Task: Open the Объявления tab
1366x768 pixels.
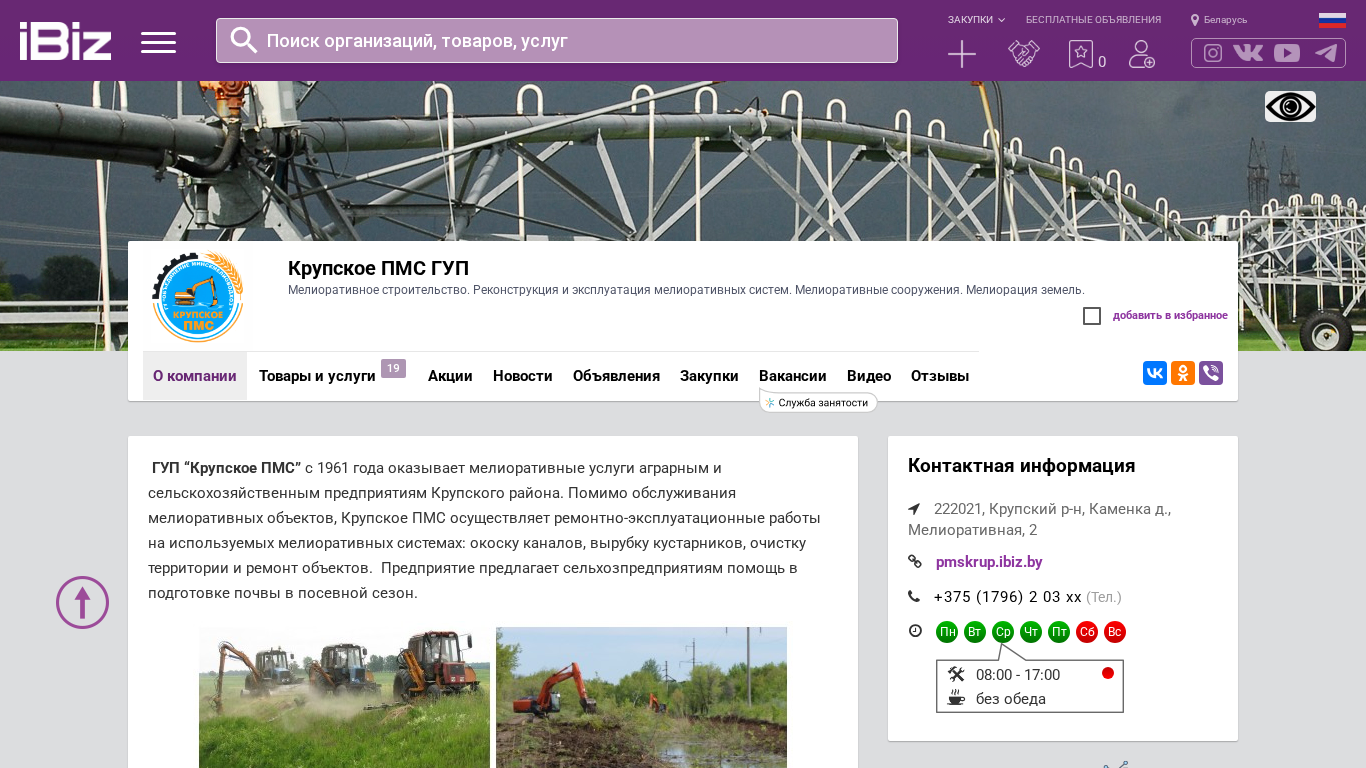Action: point(616,376)
